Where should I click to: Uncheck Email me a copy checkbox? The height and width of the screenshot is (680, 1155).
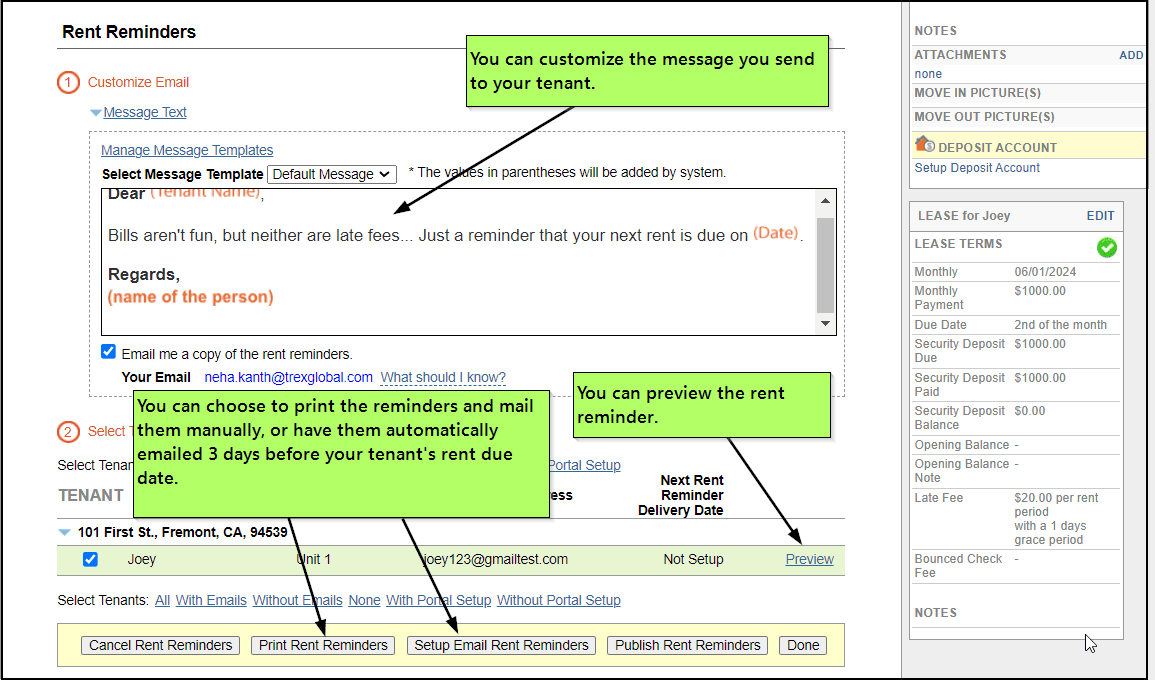108,352
